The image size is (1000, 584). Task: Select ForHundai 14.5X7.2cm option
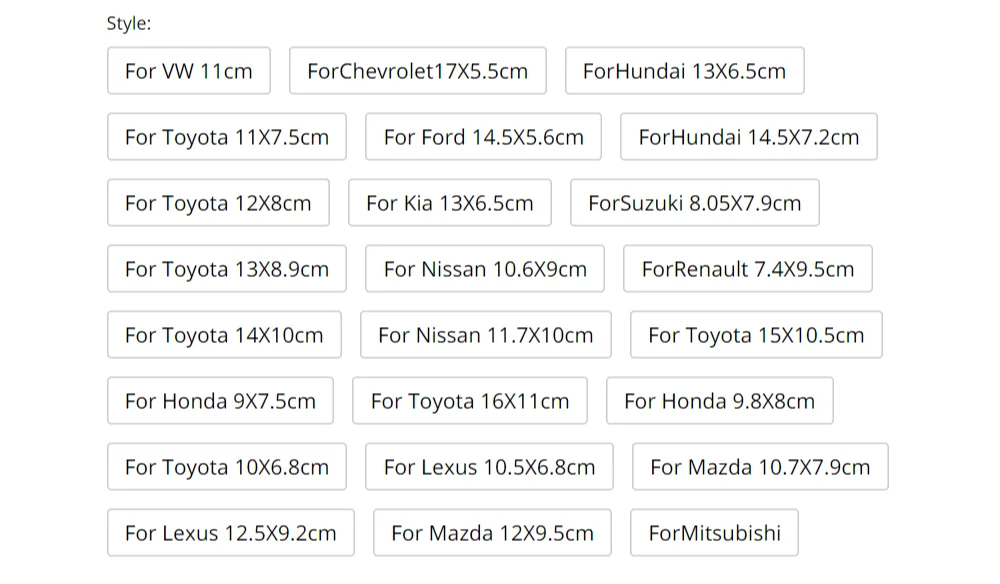749,137
